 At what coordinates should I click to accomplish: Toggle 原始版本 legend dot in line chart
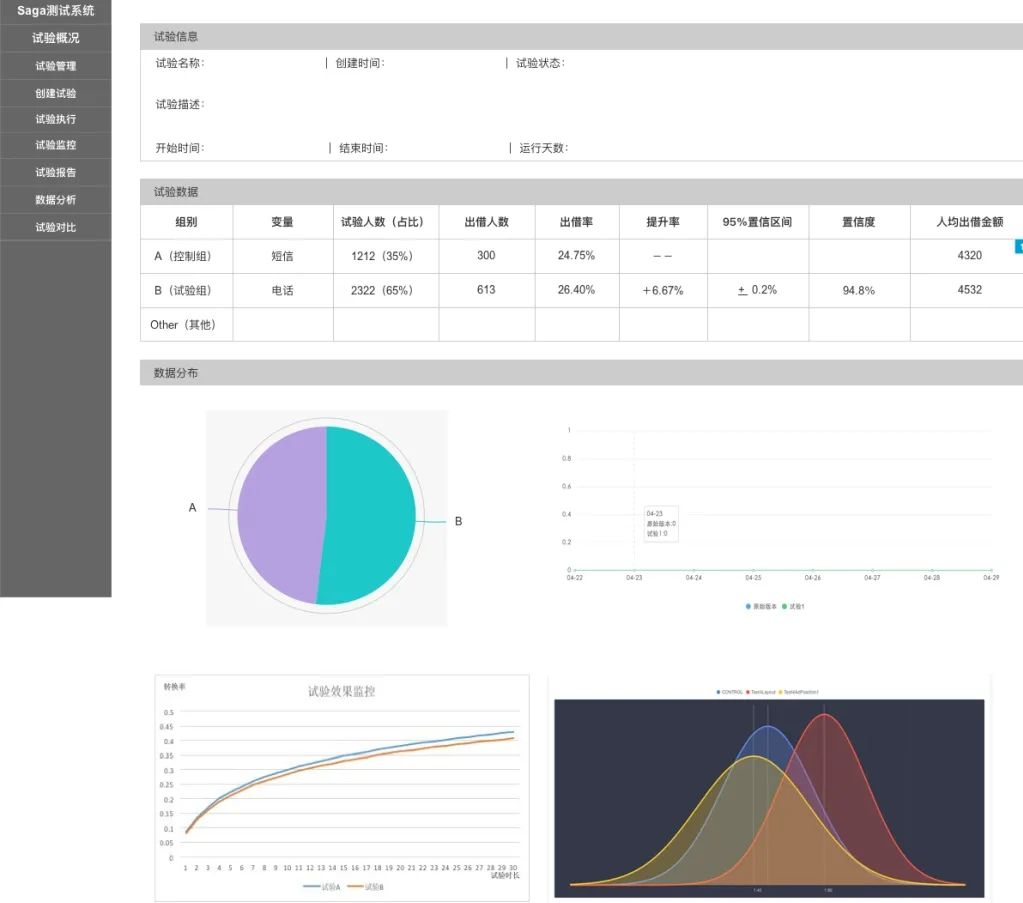click(x=748, y=606)
